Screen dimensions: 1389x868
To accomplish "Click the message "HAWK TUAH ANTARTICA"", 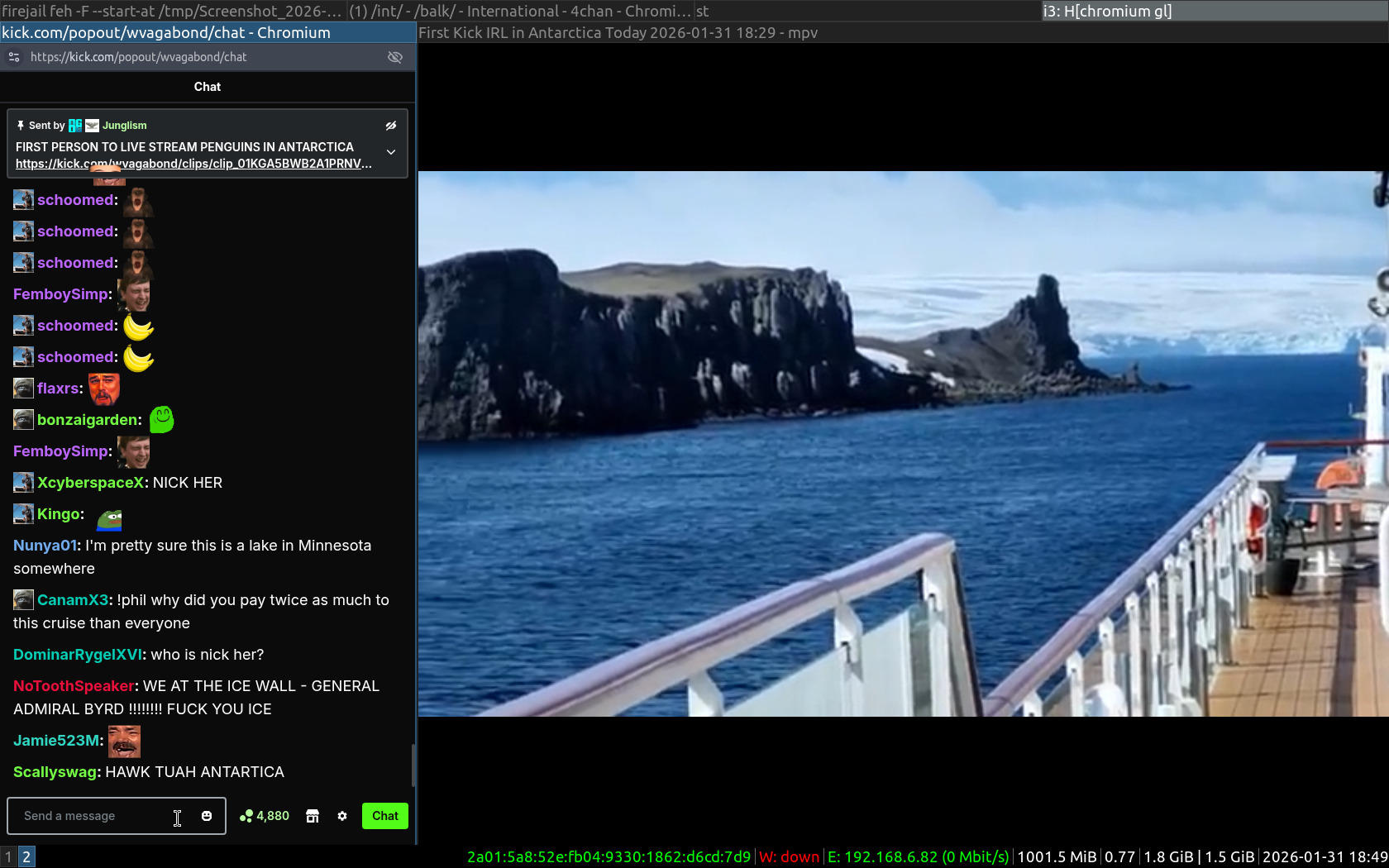I will pos(195,772).
